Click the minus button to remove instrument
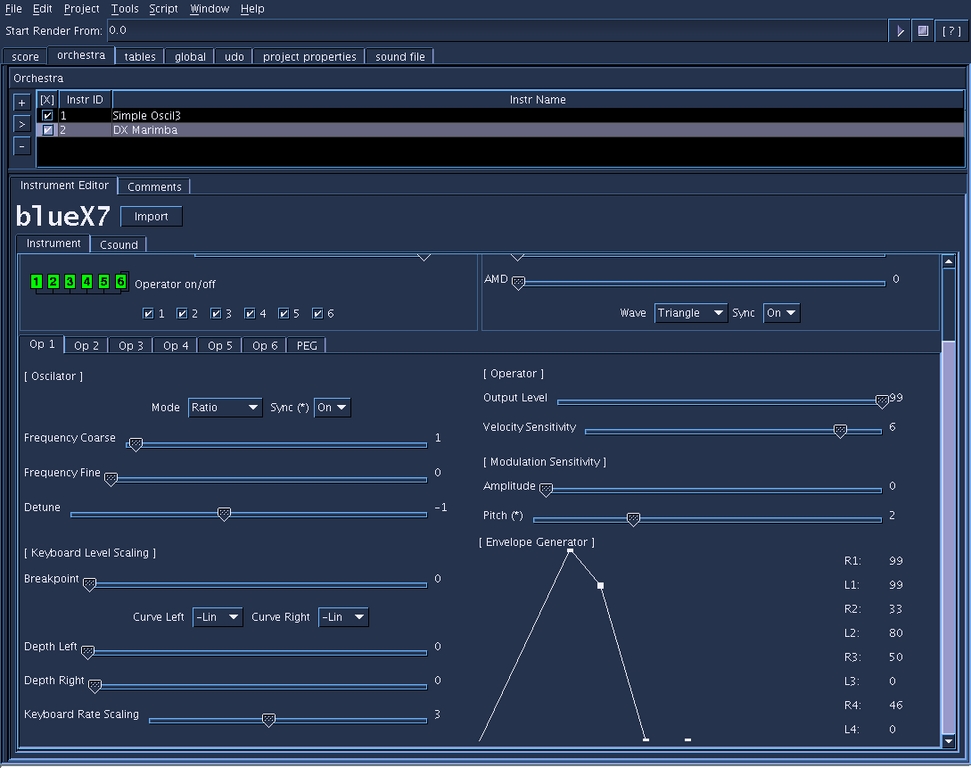Screen dimensions: 971x768 pos(22,146)
